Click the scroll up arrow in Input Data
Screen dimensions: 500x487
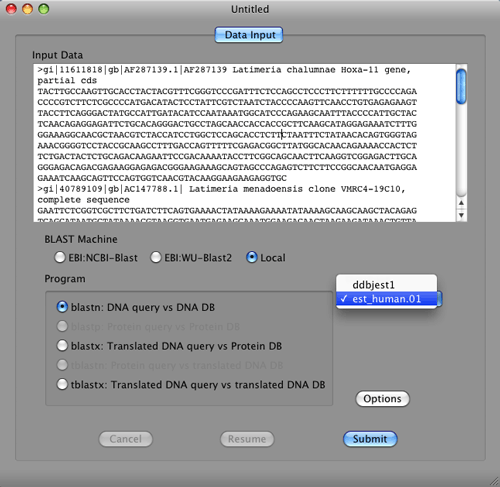point(461,203)
